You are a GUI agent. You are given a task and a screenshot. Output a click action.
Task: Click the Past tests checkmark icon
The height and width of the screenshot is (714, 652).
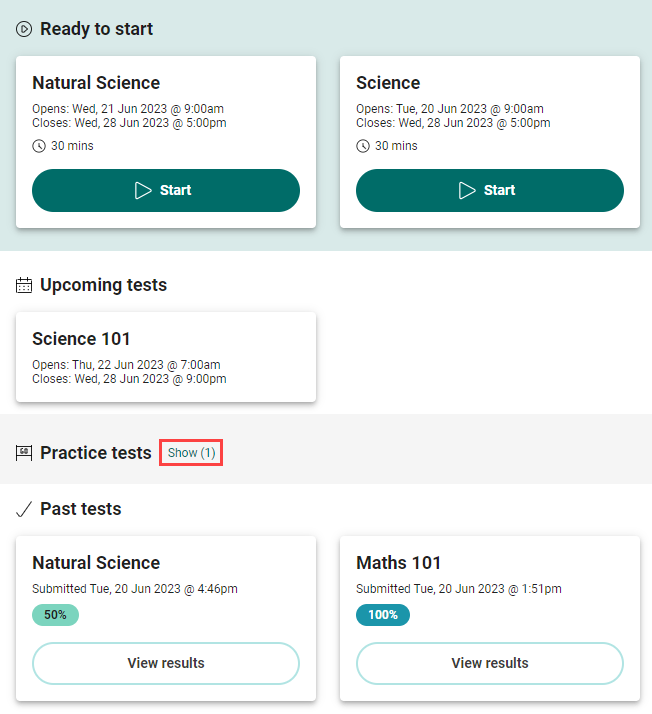[x=24, y=509]
